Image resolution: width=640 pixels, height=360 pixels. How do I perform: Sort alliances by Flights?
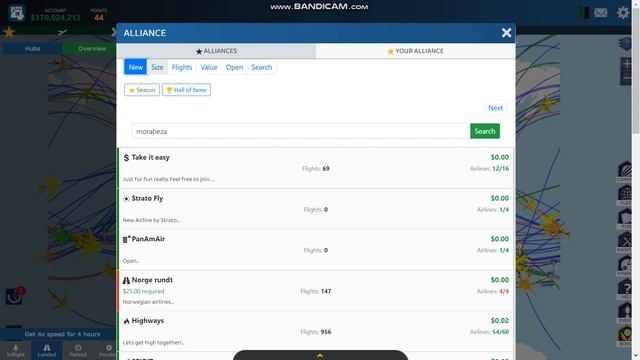point(182,67)
